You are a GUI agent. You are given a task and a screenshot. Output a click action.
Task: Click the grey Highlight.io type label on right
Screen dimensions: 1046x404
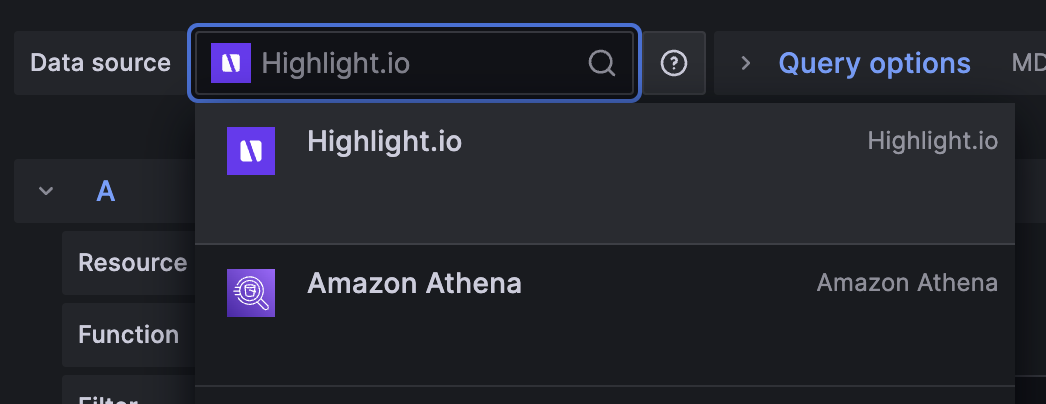click(932, 141)
